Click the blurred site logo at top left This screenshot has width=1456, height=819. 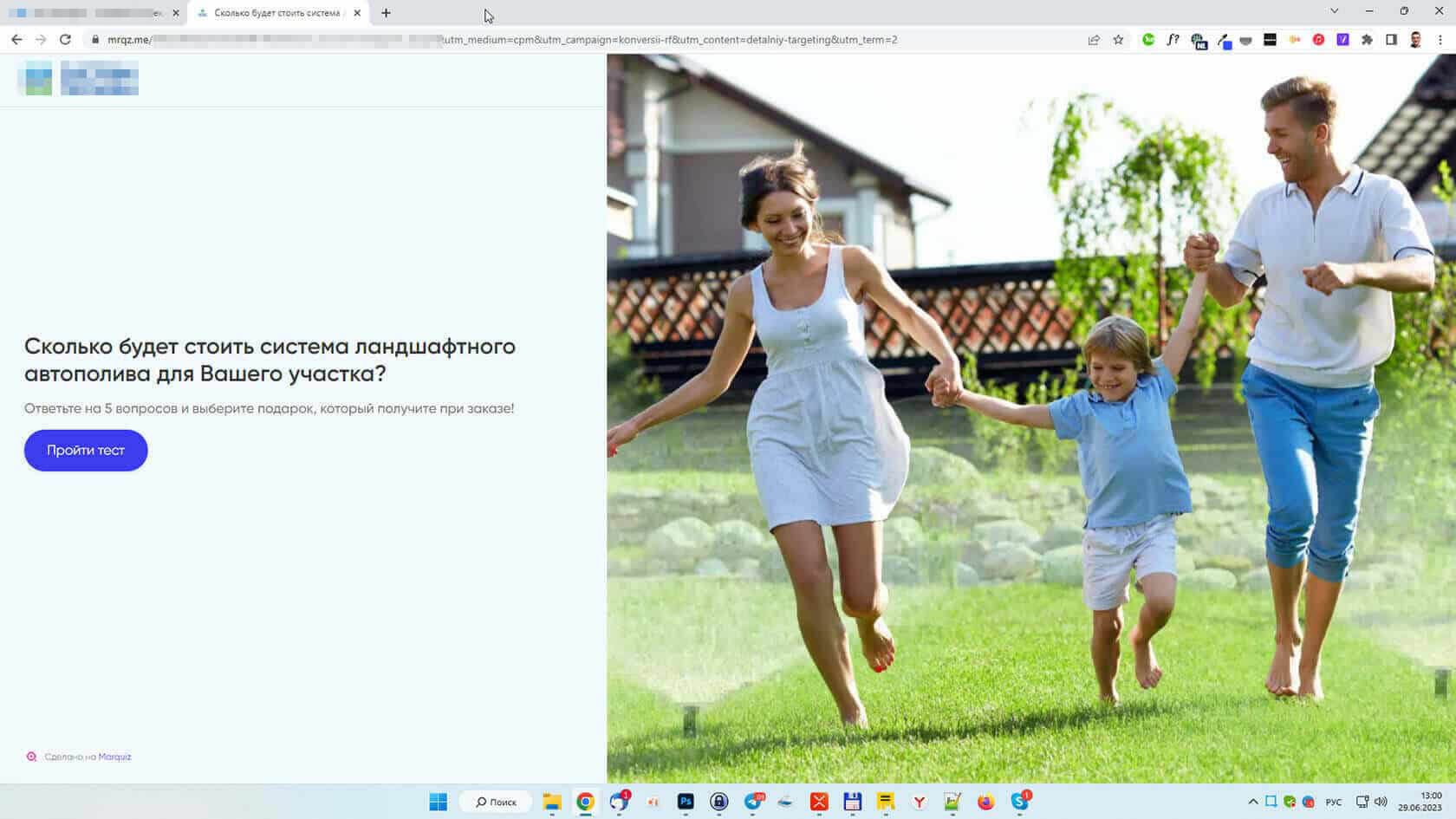pos(78,78)
